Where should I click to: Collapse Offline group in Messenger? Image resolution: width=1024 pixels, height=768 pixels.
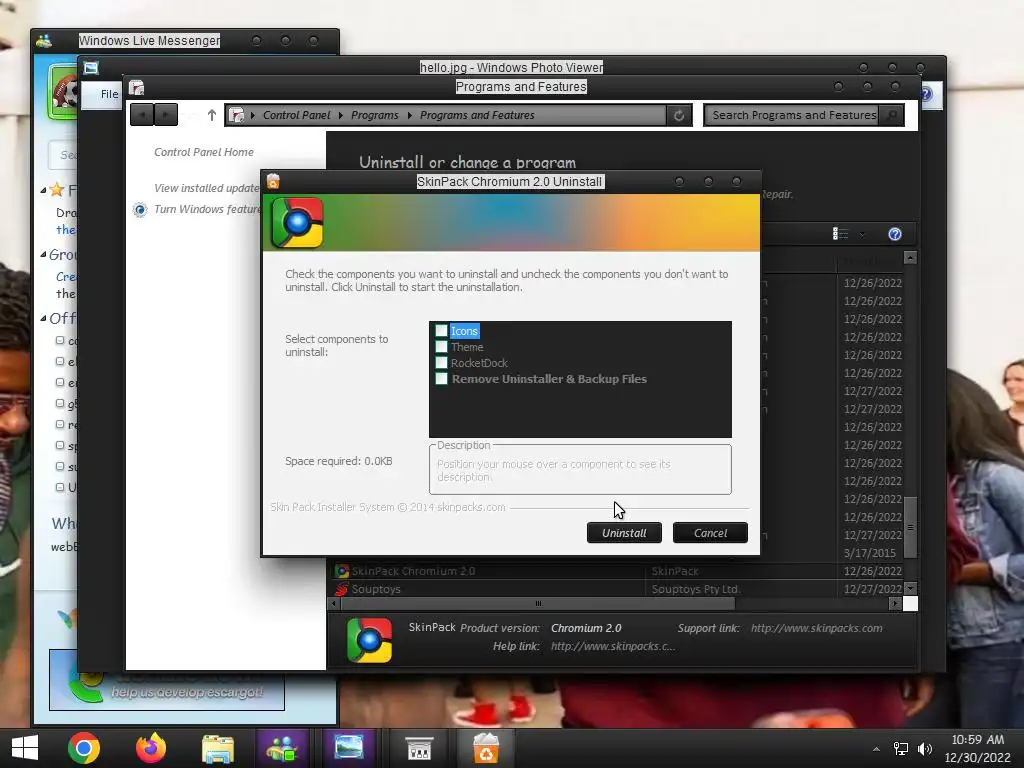click(x=42, y=318)
